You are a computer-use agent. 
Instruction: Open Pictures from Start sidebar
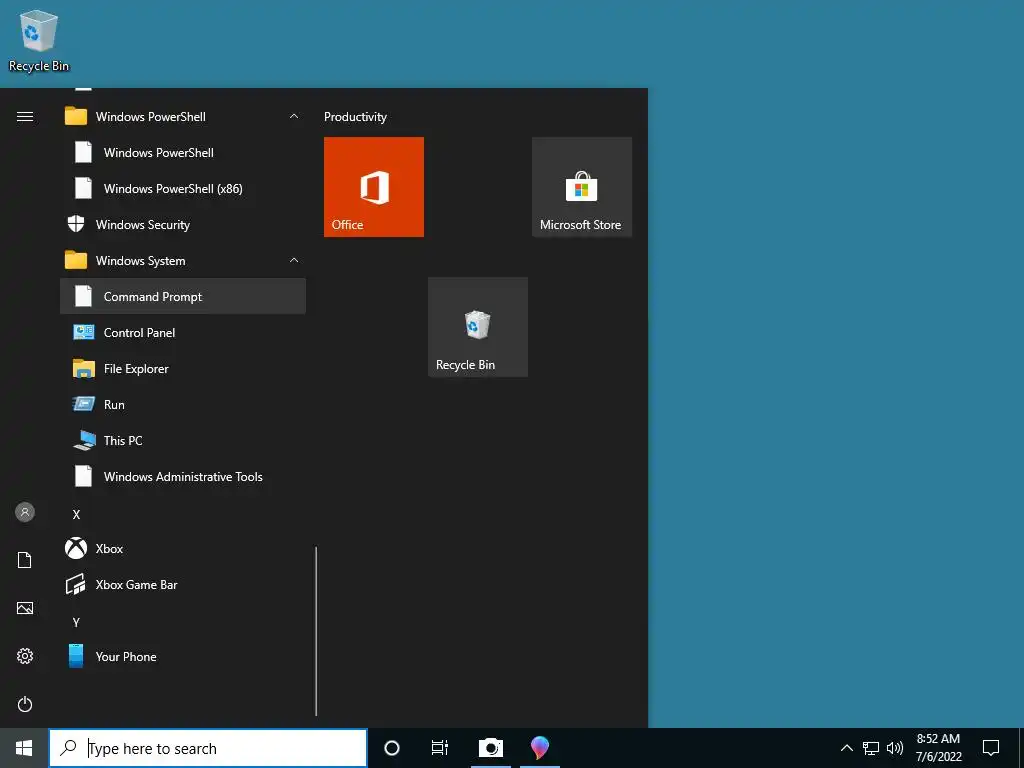click(x=25, y=608)
